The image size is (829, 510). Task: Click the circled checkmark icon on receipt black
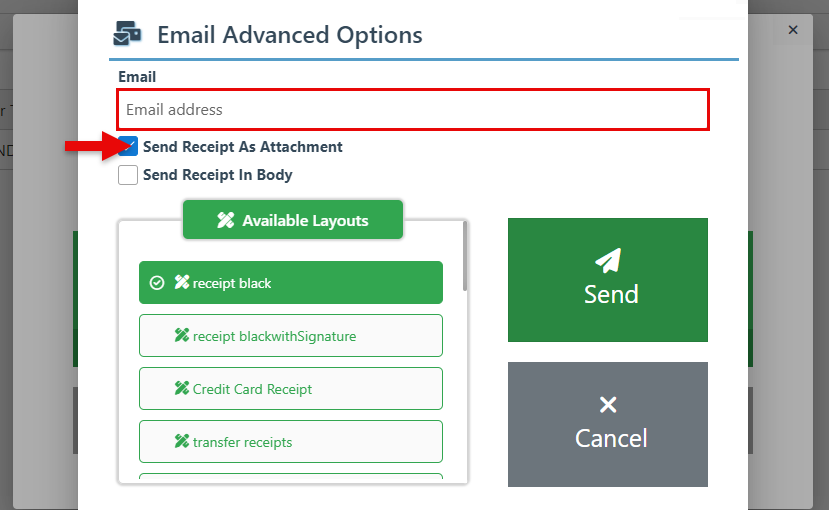157,283
